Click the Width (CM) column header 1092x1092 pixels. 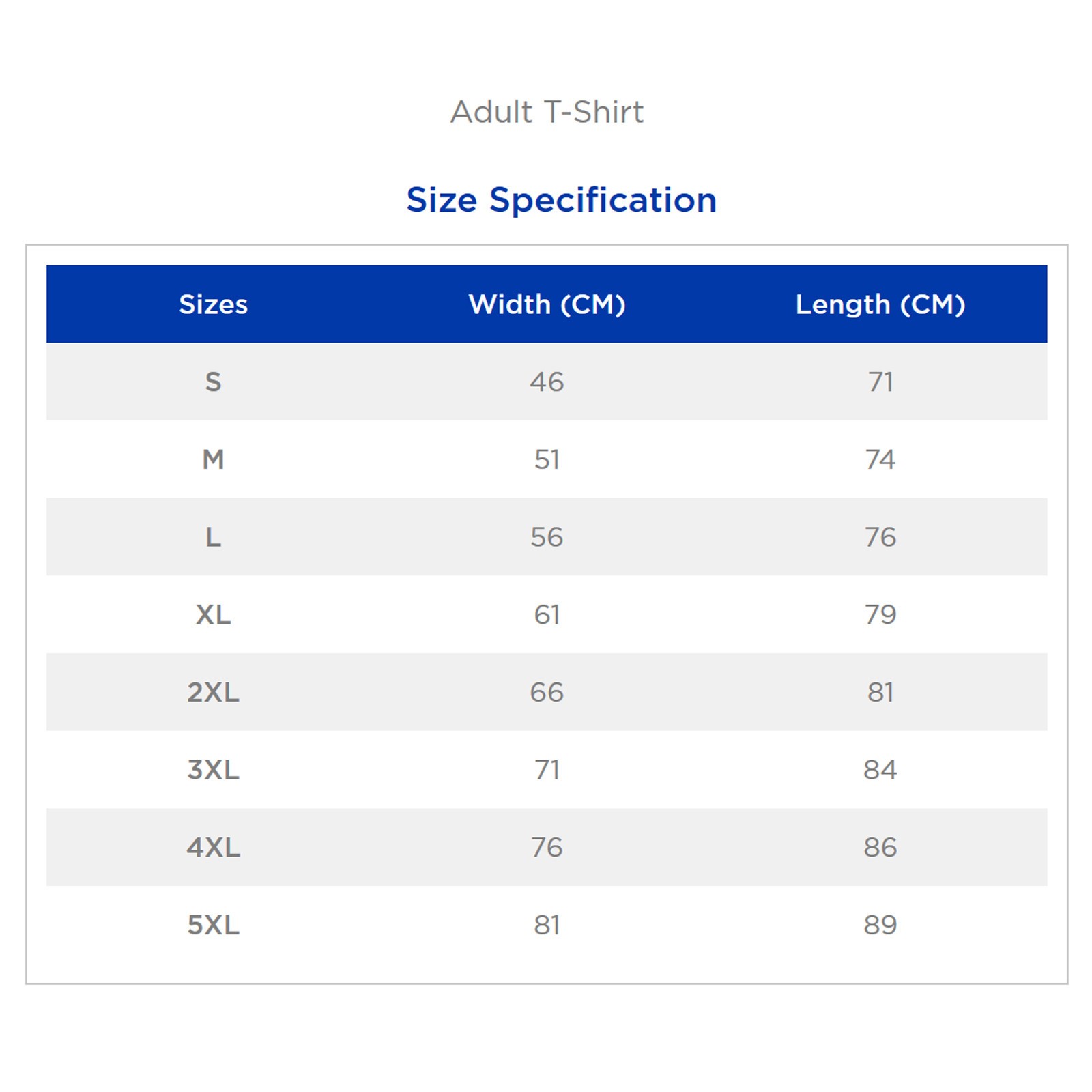[x=547, y=304]
